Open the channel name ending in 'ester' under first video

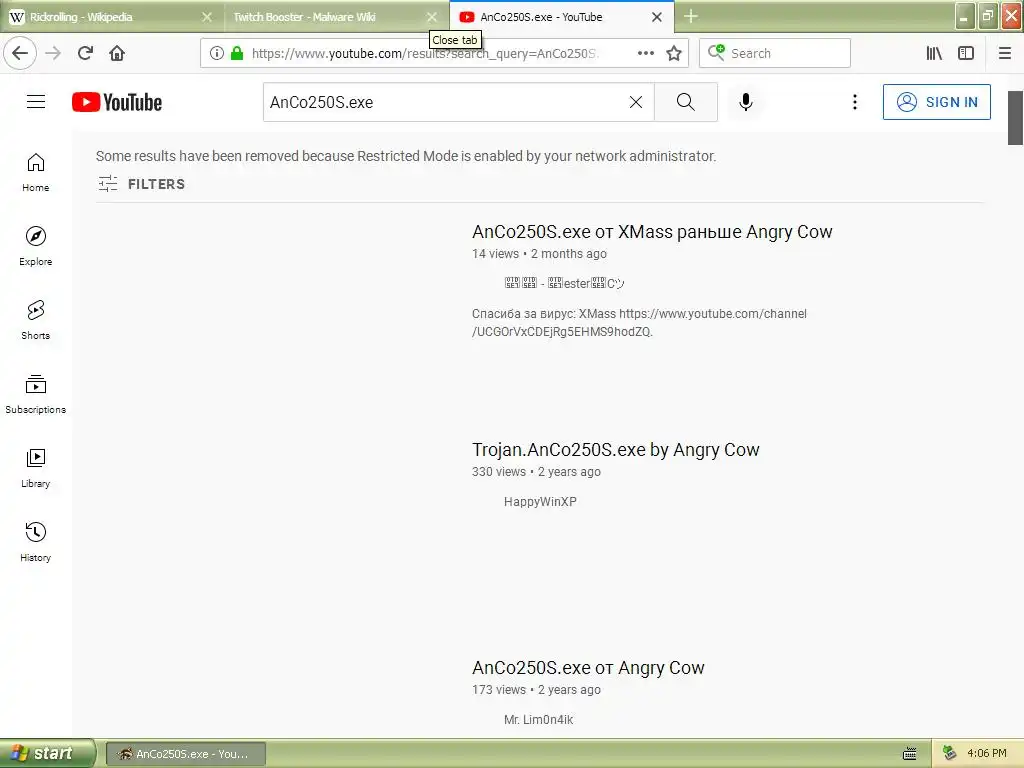point(564,283)
